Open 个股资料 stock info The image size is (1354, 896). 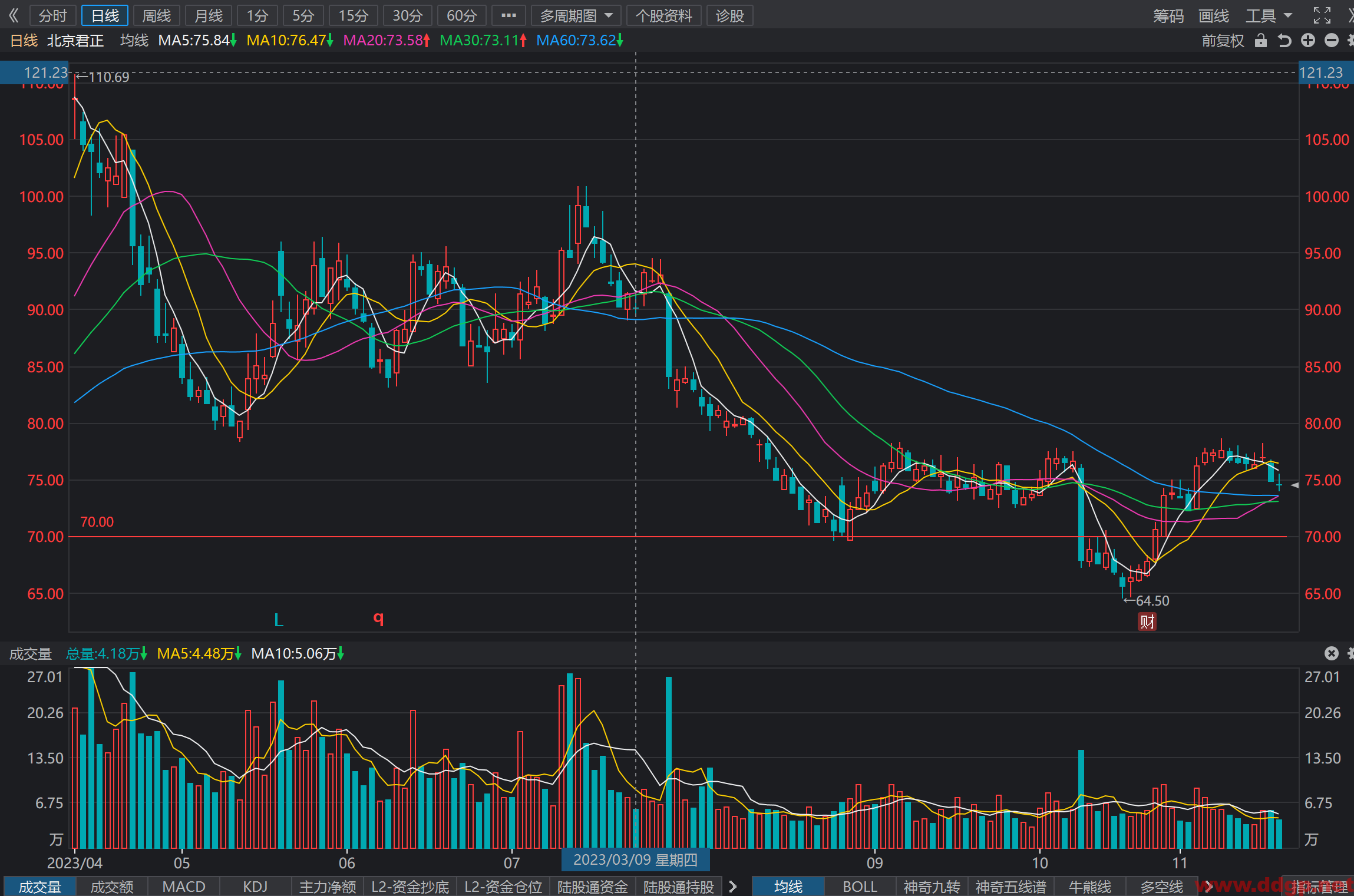point(663,16)
